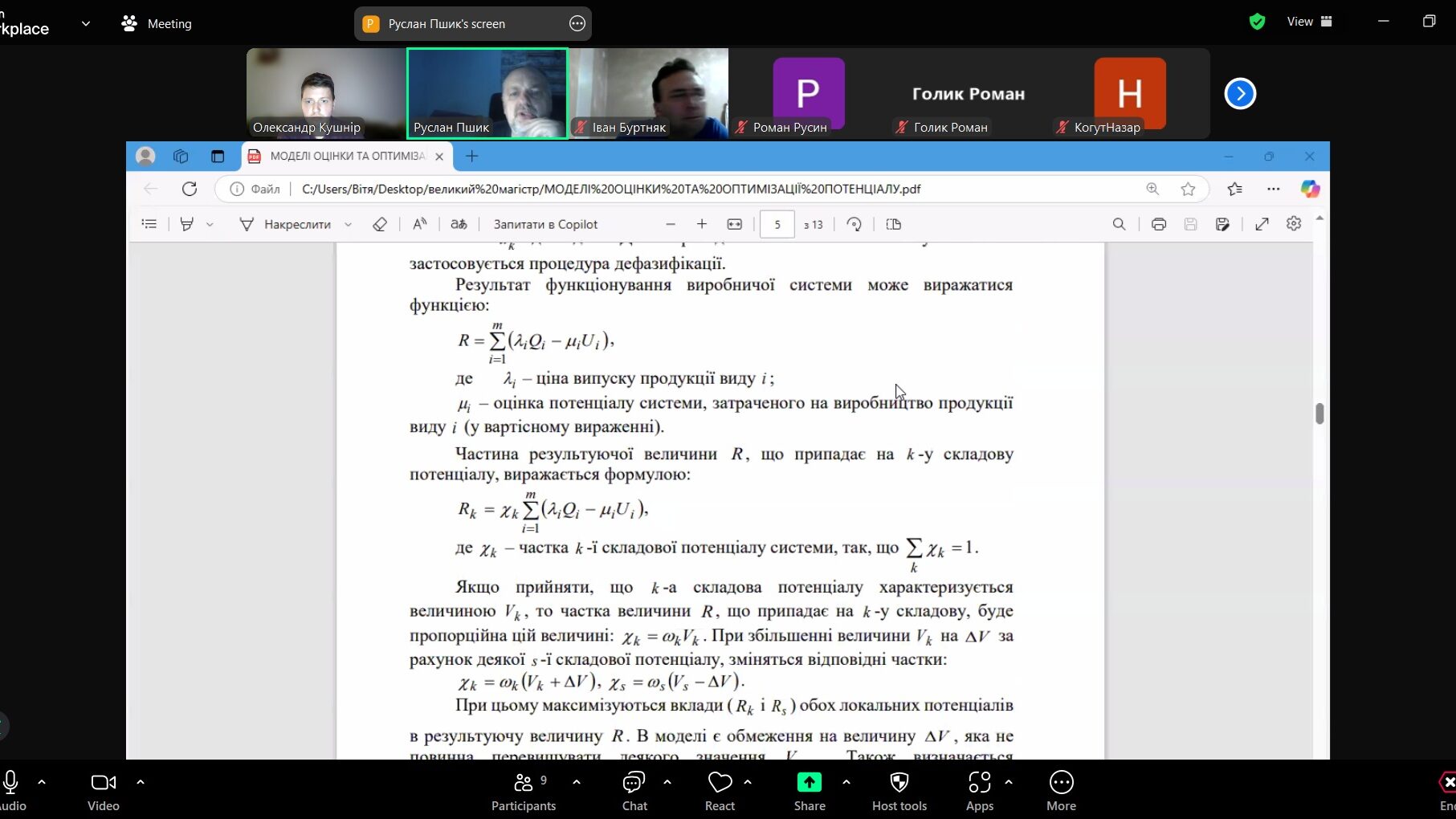Click the PDF page number field

point(777,225)
